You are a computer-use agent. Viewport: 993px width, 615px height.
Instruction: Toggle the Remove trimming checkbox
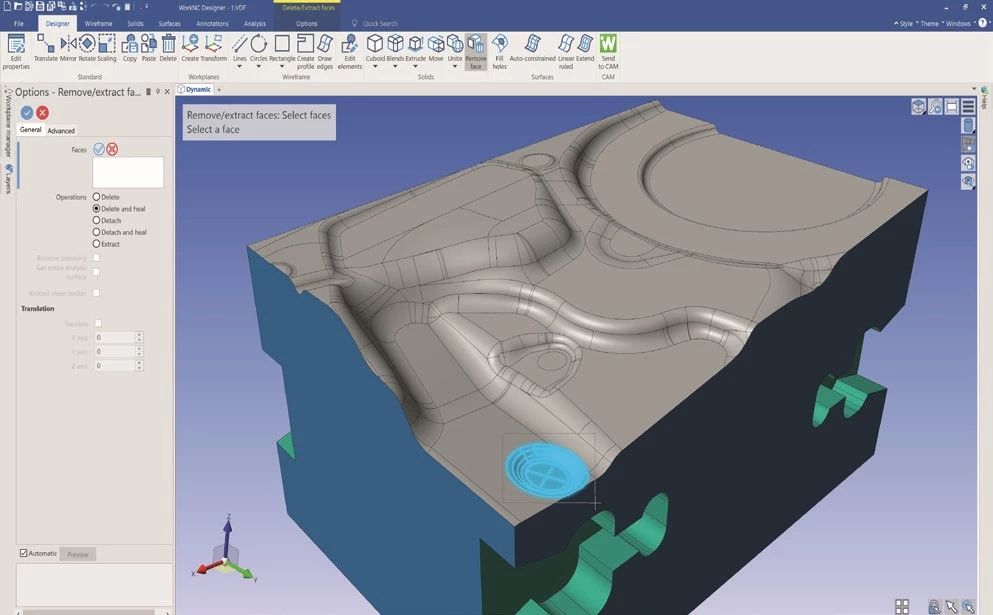click(96, 258)
